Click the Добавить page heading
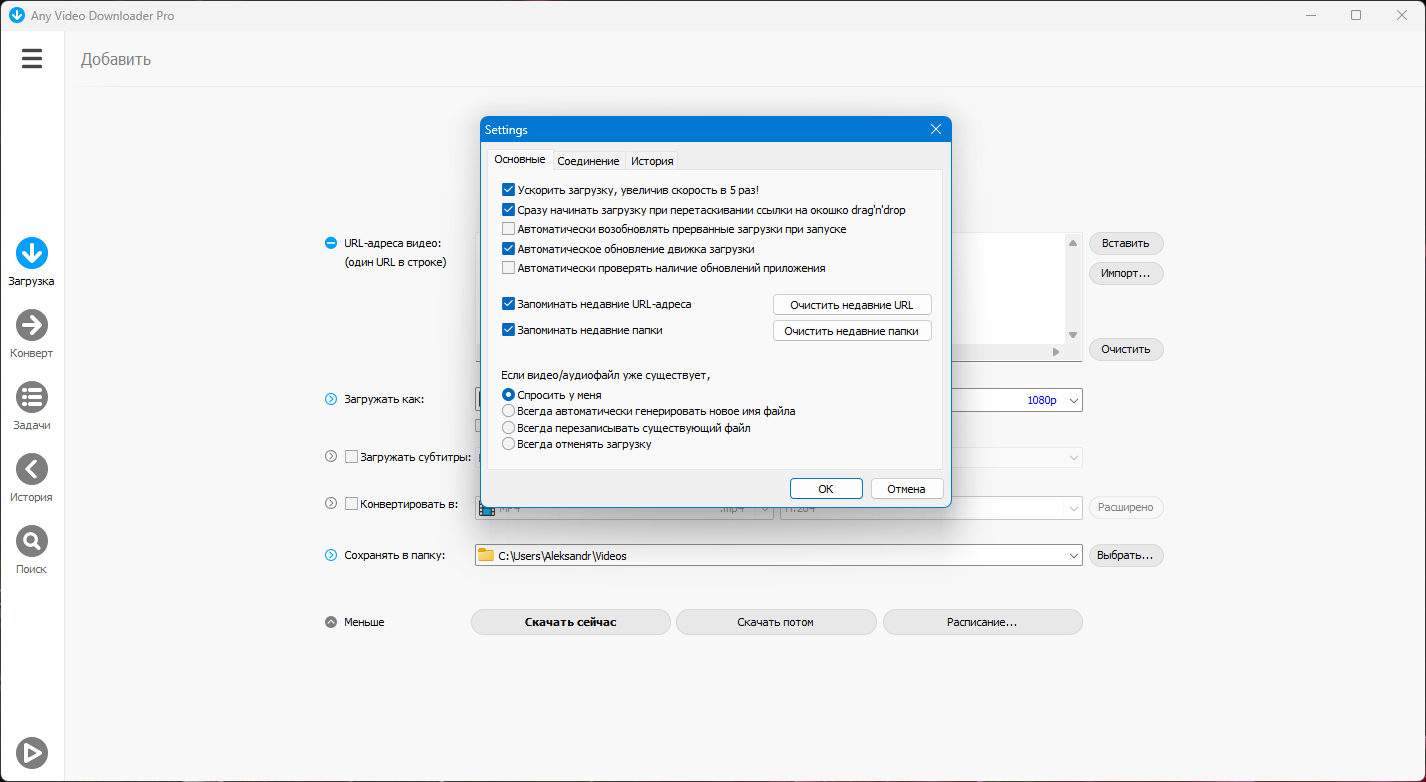 click(x=116, y=59)
